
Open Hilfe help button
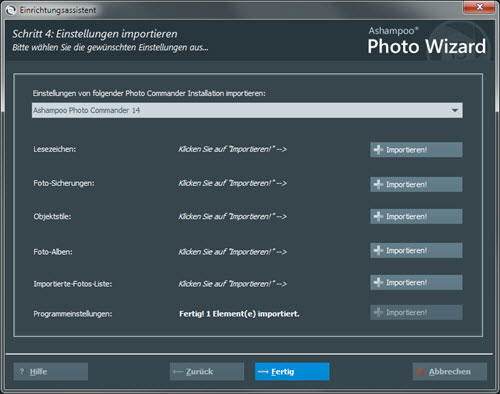(x=51, y=371)
